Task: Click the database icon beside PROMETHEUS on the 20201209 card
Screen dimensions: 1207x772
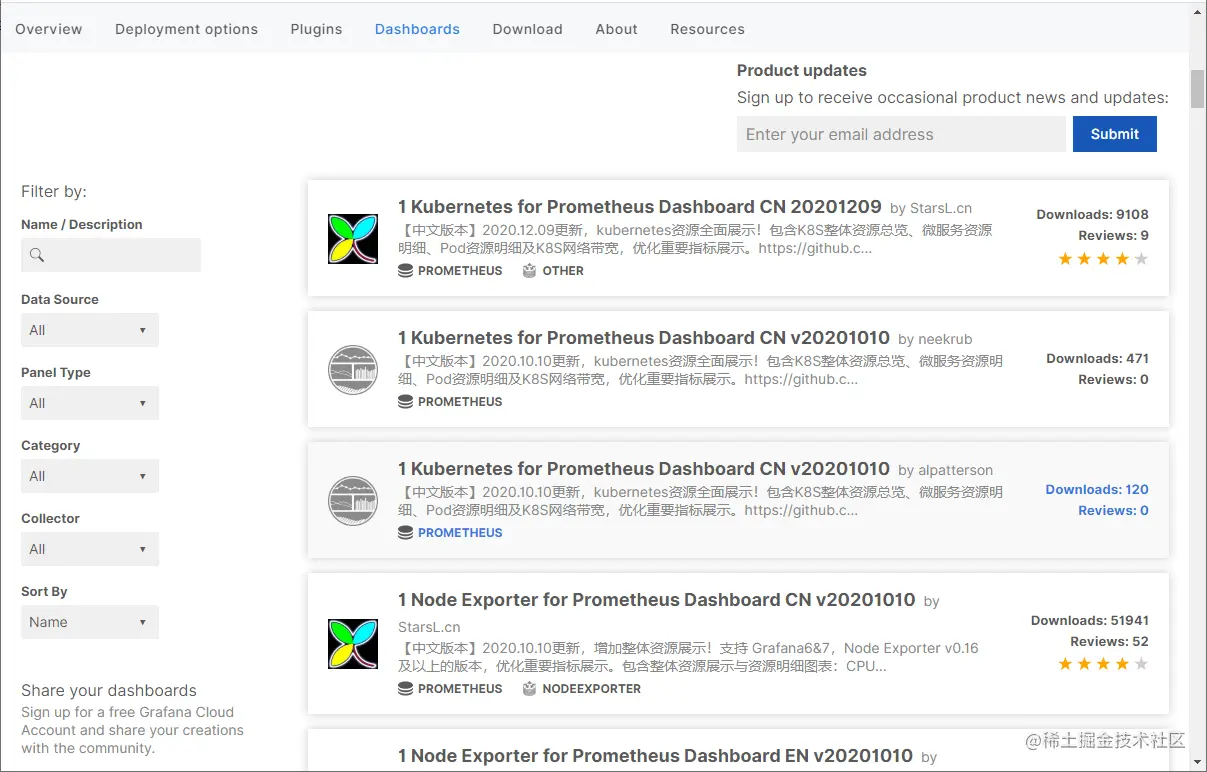Action: click(x=405, y=271)
